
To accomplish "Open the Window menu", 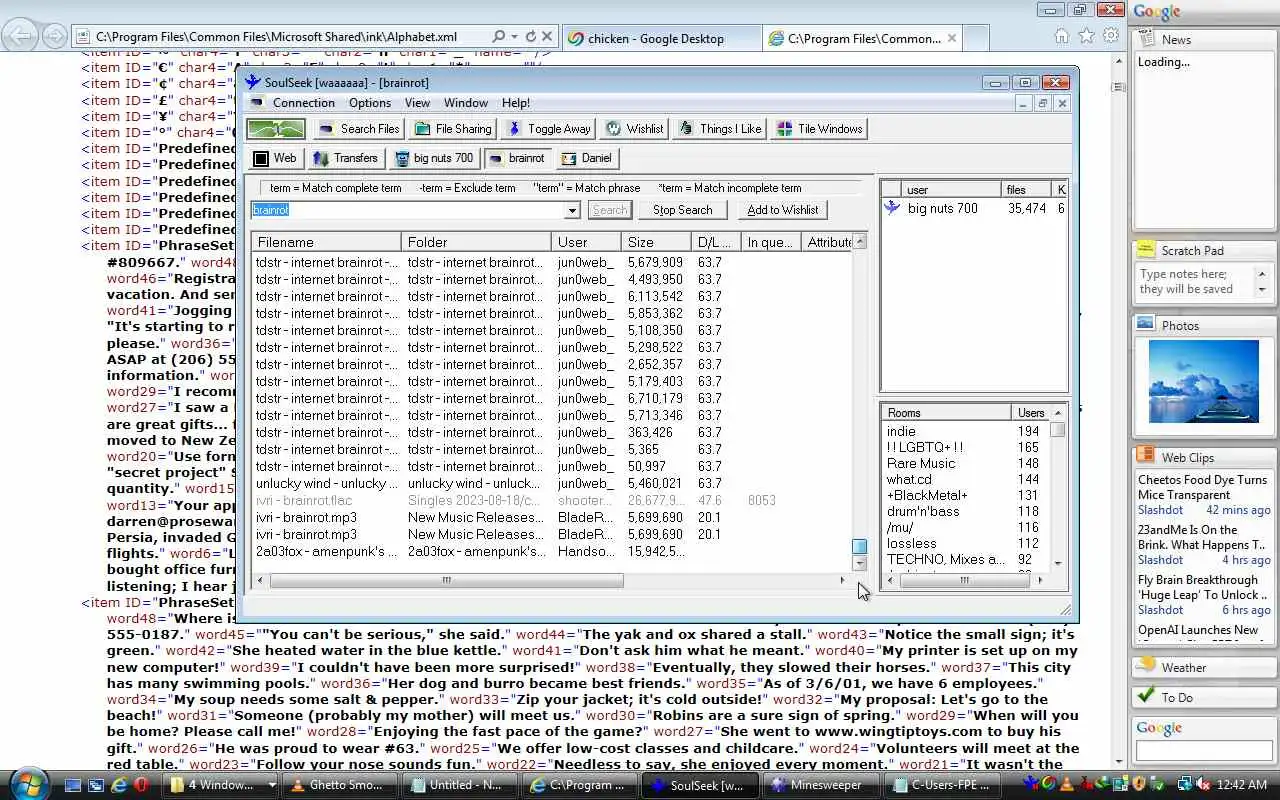I will (466, 103).
